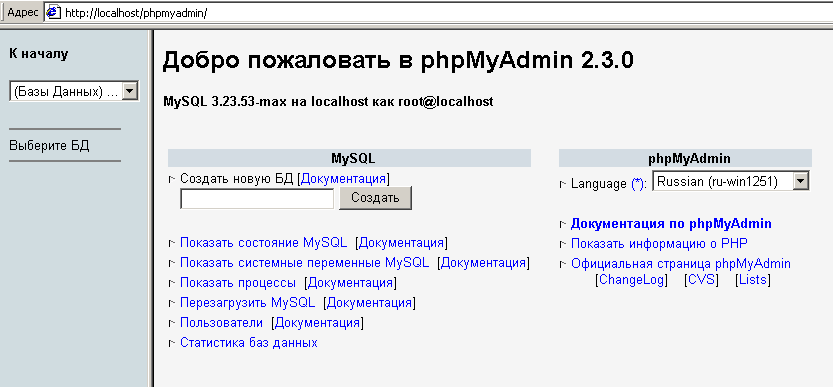Viewport: 833px width, 387px height.
Task: Open Официальная страница phpMyAdmin link
Action: tap(681, 264)
